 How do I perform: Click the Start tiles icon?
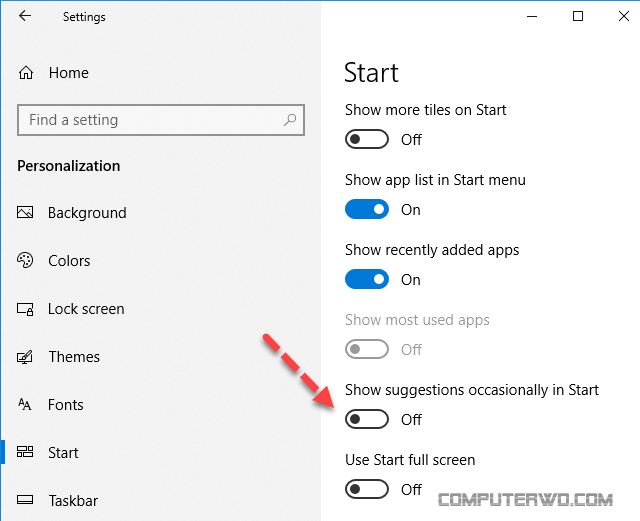[x=25, y=452]
